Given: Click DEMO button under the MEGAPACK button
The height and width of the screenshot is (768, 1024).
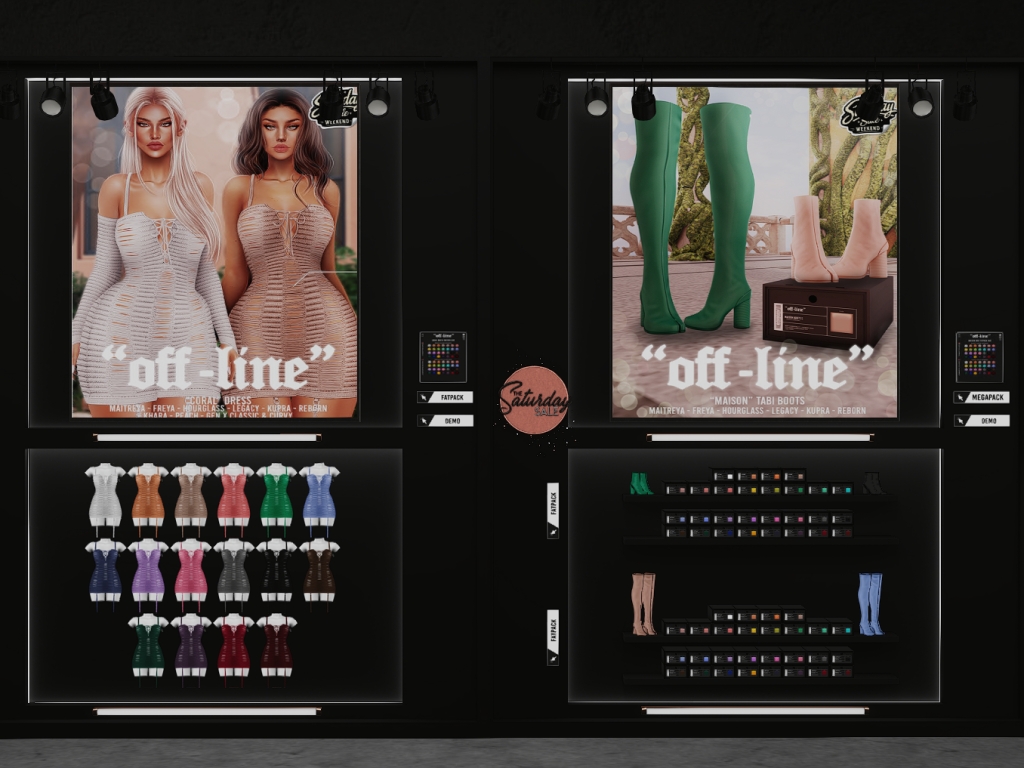Looking at the screenshot, I should [x=981, y=421].
